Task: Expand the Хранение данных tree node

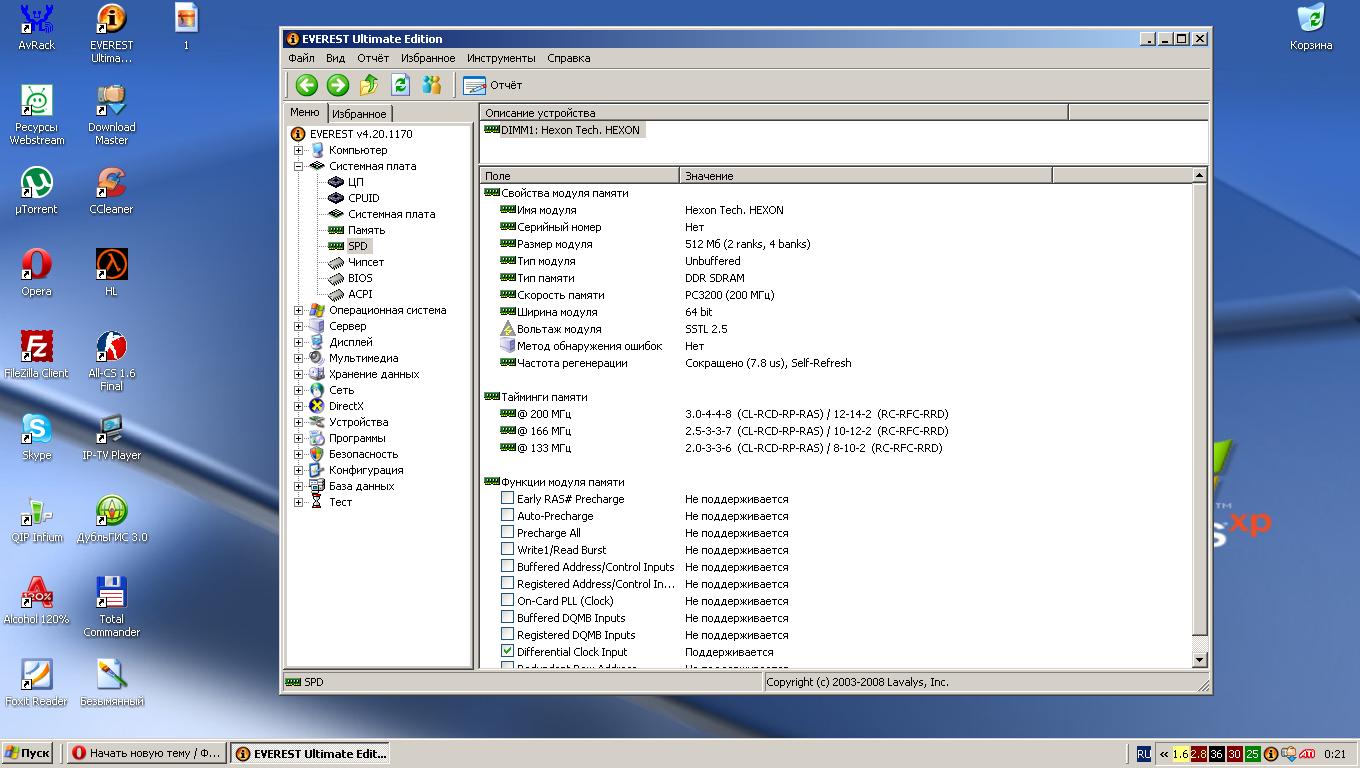Action: (298, 374)
